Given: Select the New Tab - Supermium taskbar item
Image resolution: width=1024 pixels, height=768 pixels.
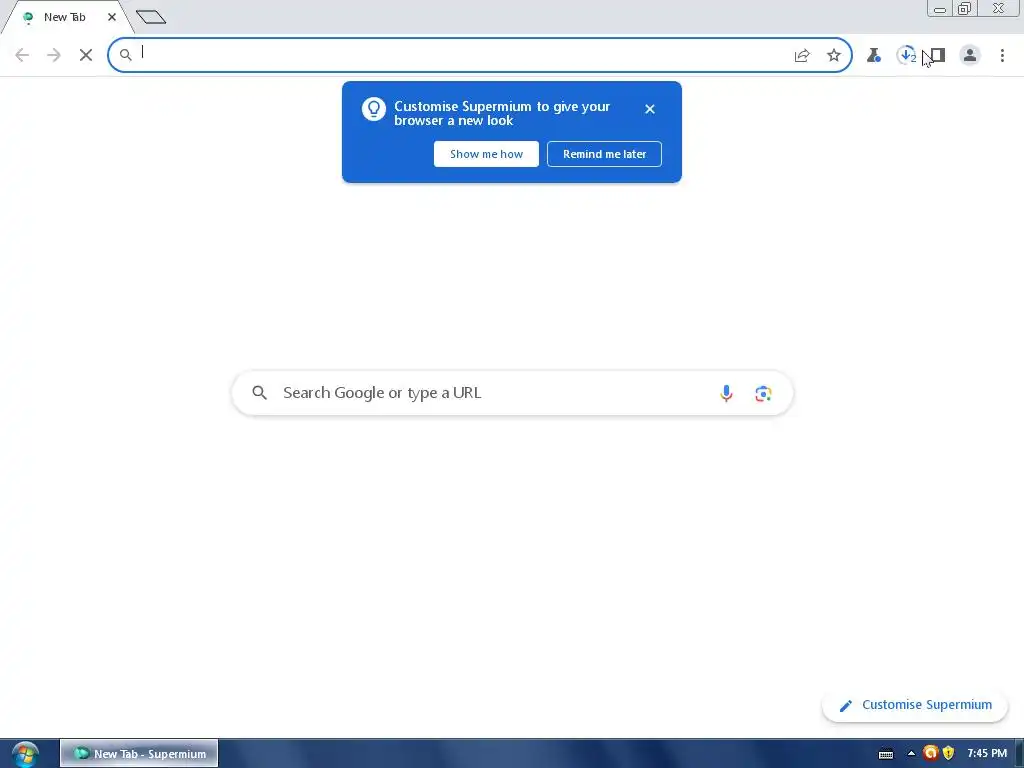Looking at the screenshot, I should pyautogui.click(x=139, y=754).
